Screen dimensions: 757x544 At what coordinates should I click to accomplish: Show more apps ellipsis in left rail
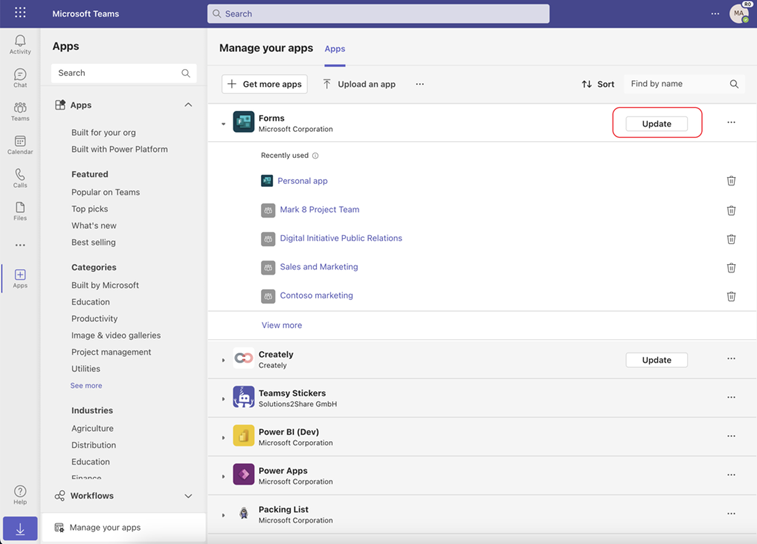point(20,245)
